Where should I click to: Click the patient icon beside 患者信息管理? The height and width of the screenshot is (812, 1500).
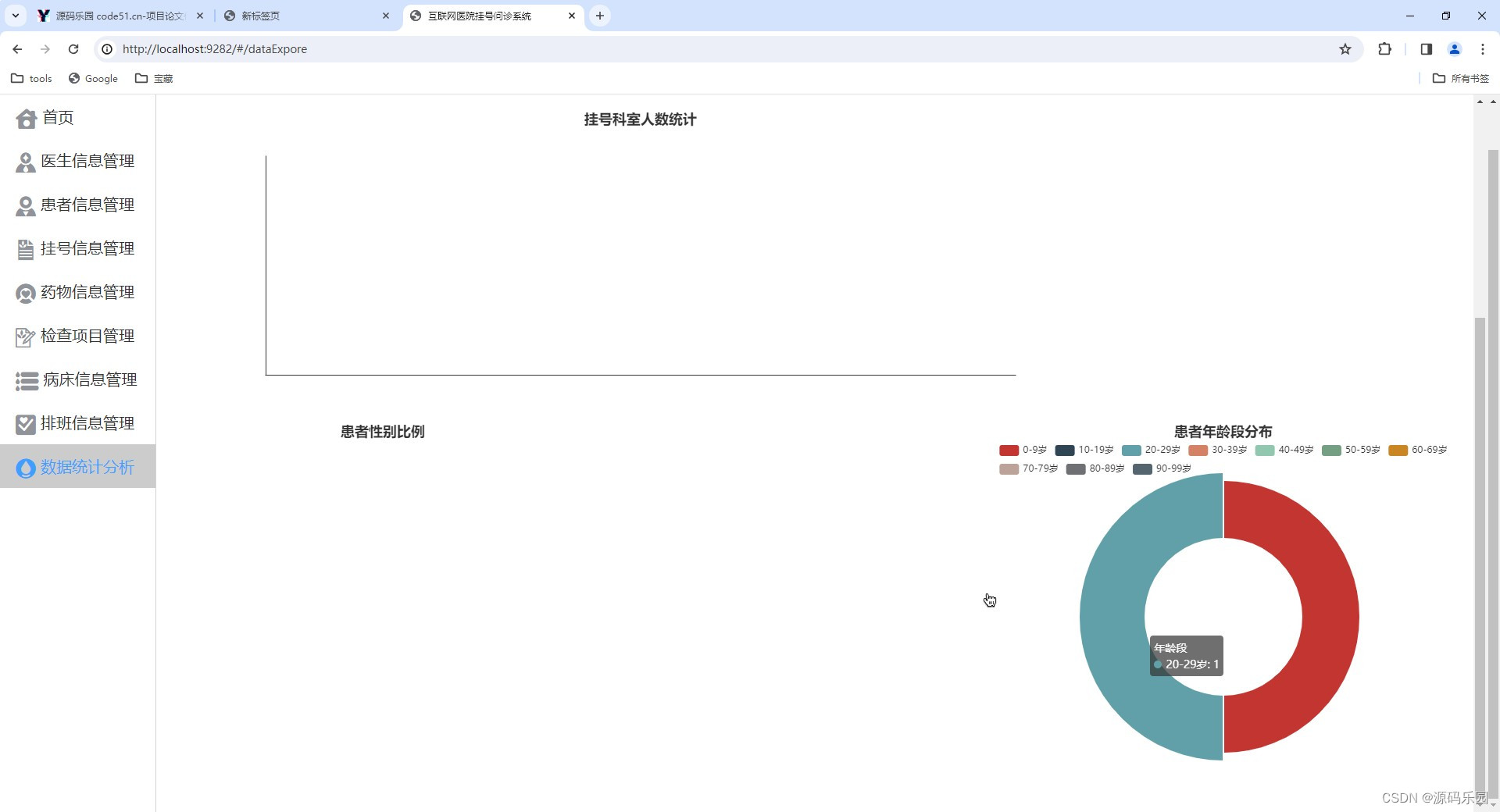26,206
